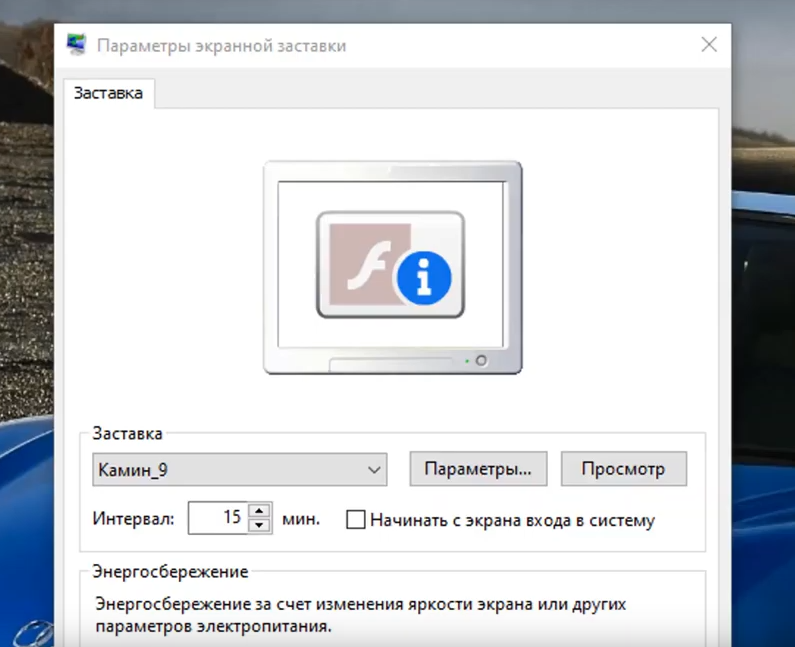This screenshot has height=647, width=795.
Task: Decrease interval with the down arrow
Action: (260, 525)
